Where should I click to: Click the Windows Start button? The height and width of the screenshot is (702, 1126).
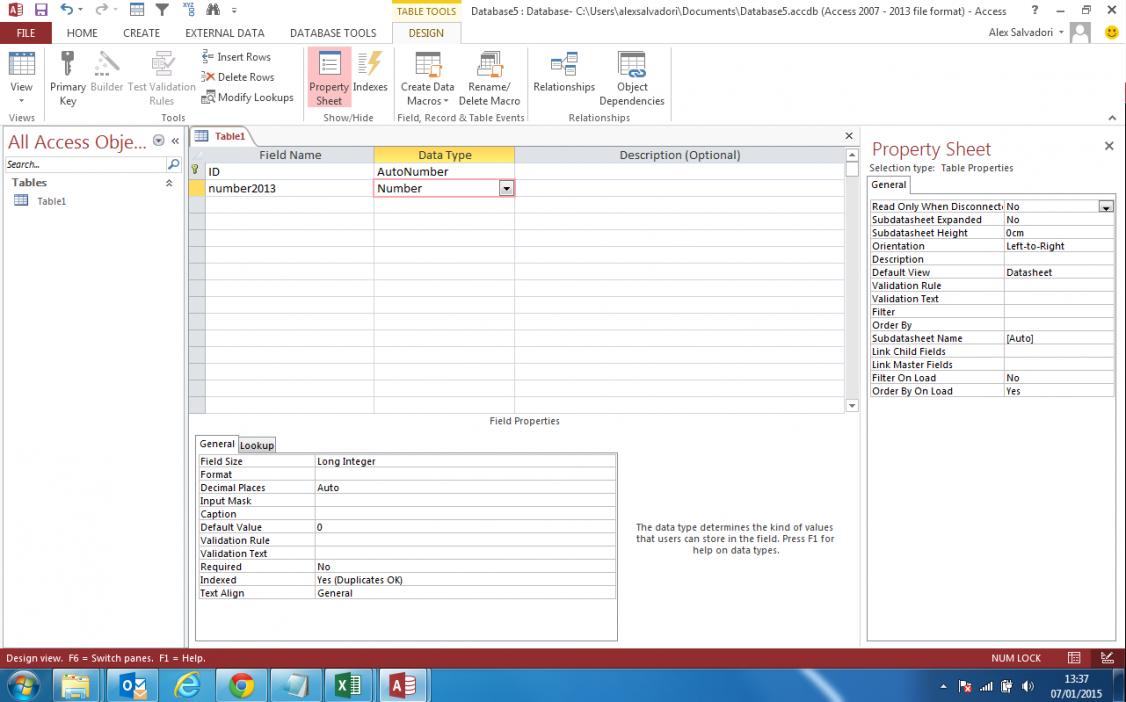tap(23, 685)
